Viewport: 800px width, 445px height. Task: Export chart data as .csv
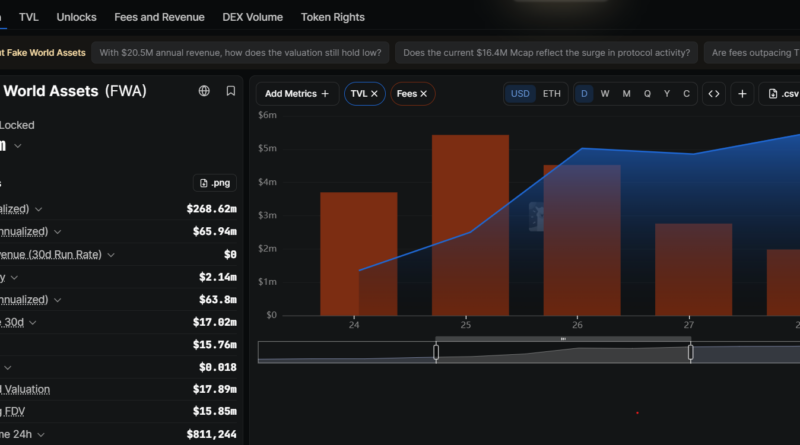click(781, 94)
